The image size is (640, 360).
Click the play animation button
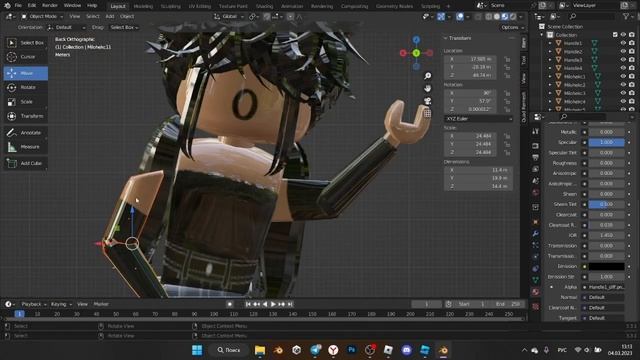273,304
